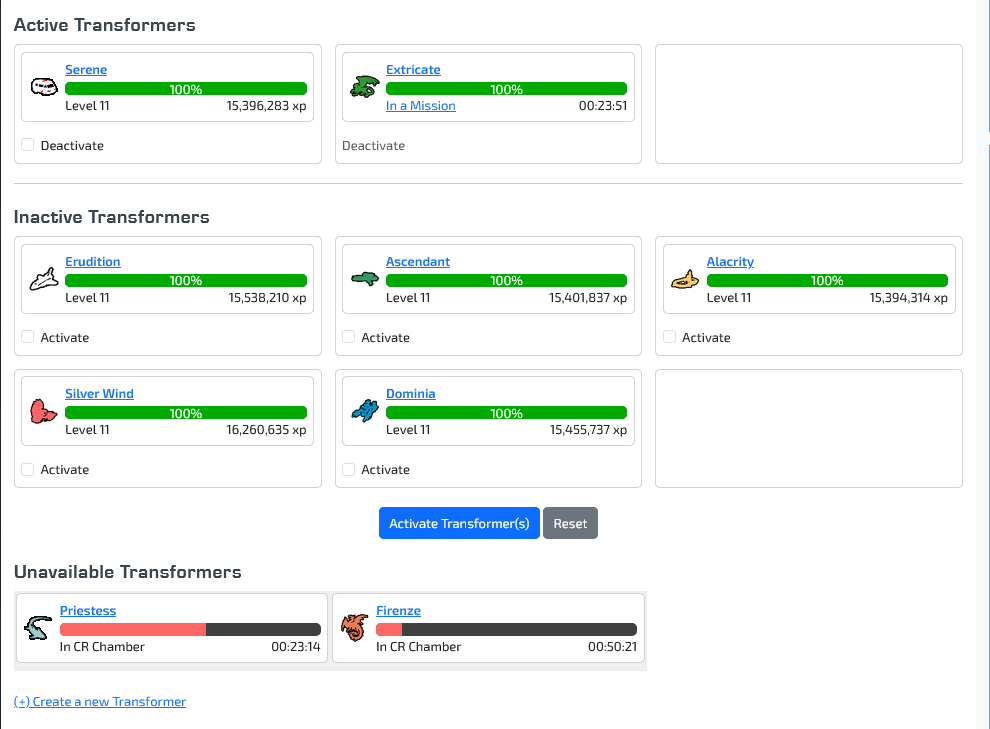The height and width of the screenshot is (729, 990).
Task: Click Erudition's white jet icon
Action: (43, 279)
